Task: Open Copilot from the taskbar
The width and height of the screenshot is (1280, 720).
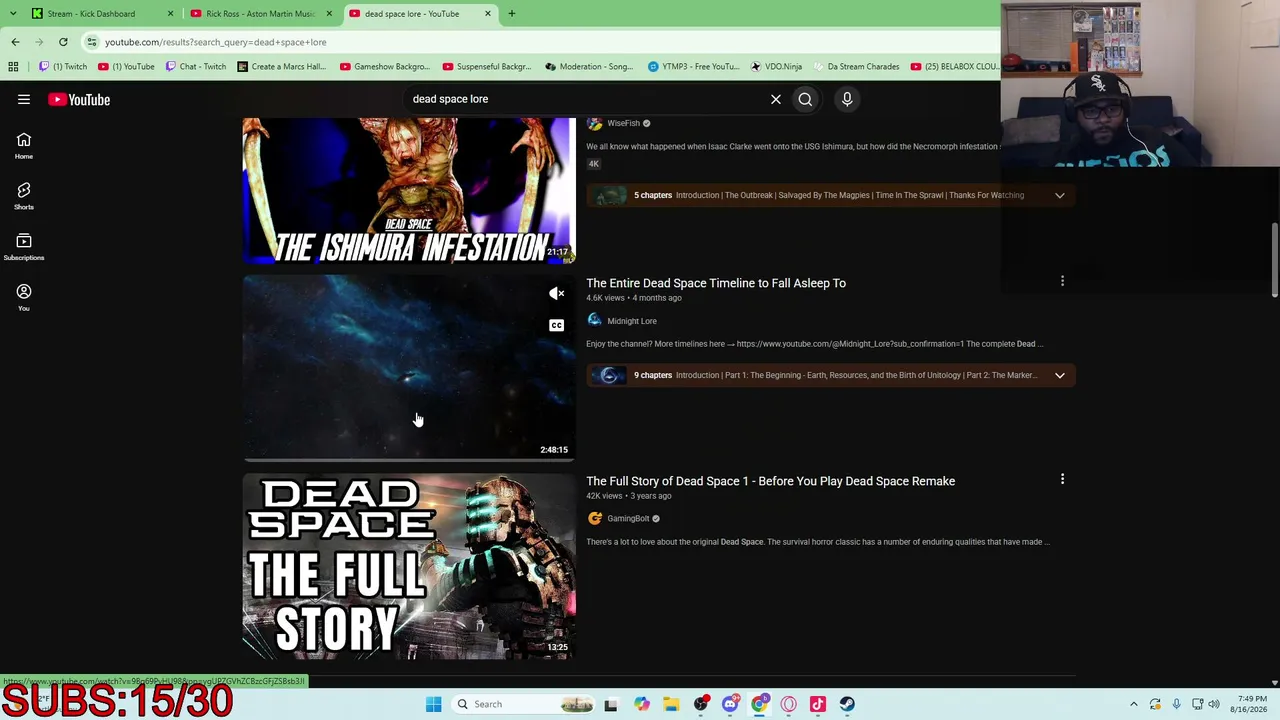Action: coord(642,704)
